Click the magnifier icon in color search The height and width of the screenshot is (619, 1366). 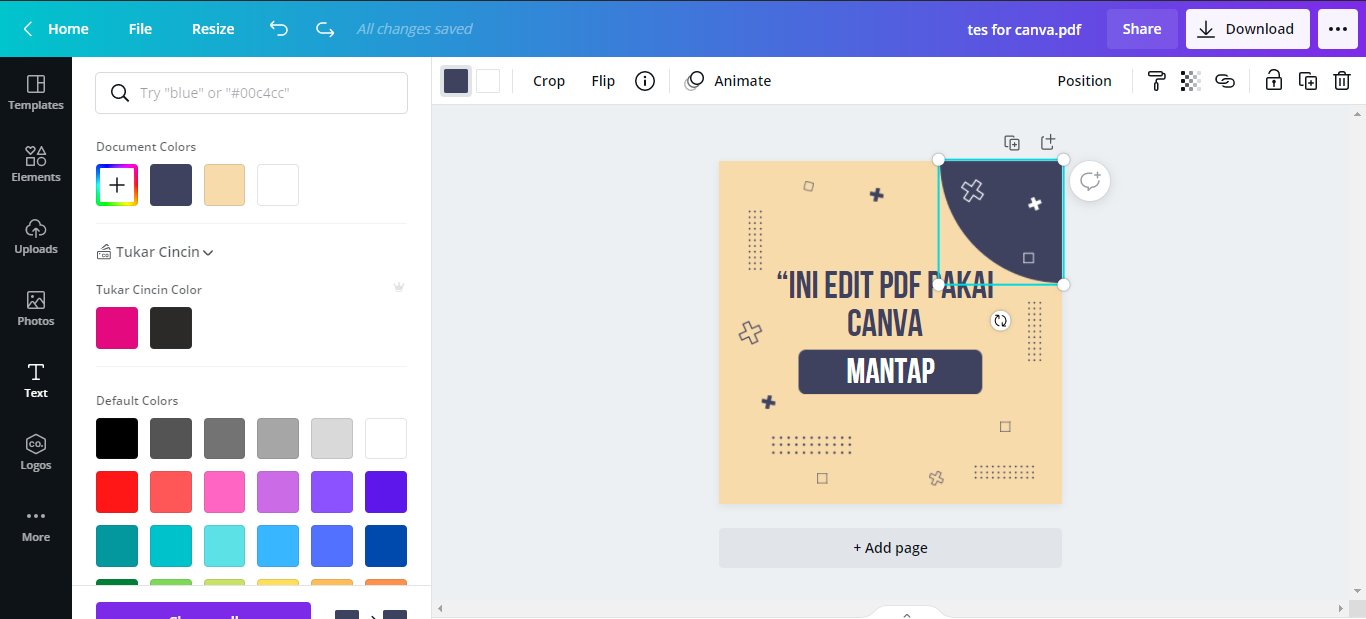tap(120, 93)
